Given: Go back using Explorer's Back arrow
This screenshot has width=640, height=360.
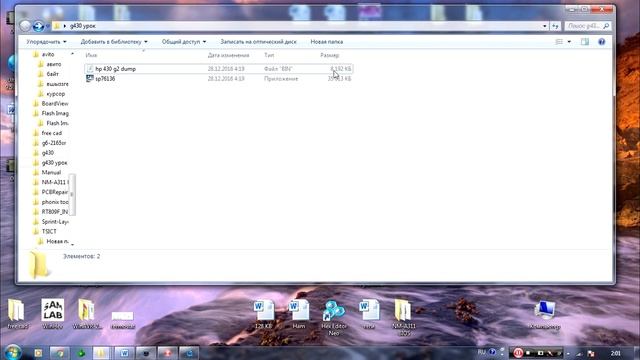Looking at the screenshot, I should (x=25, y=26).
